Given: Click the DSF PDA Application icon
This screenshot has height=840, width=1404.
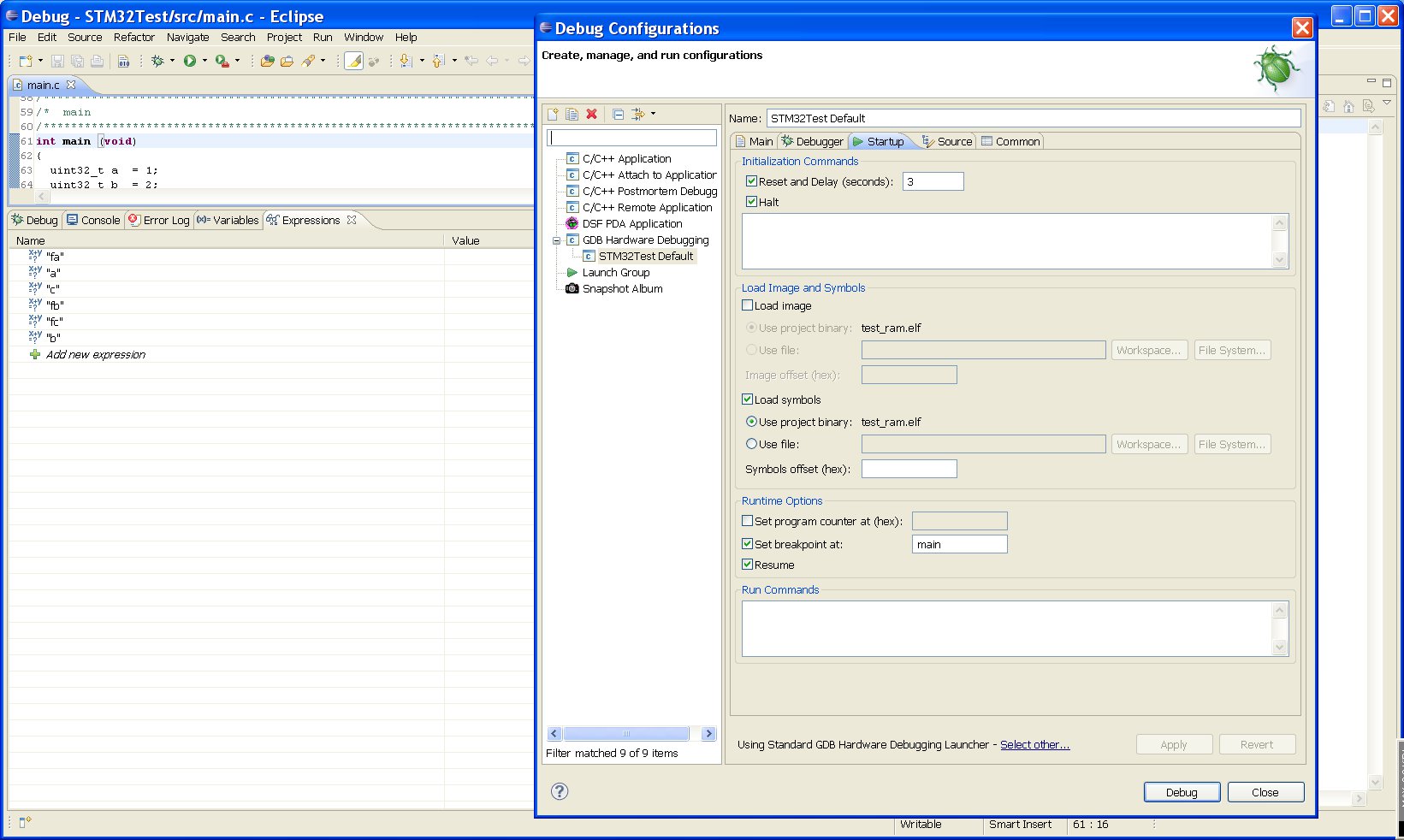Looking at the screenshot, I should click(x=572, y=223).
